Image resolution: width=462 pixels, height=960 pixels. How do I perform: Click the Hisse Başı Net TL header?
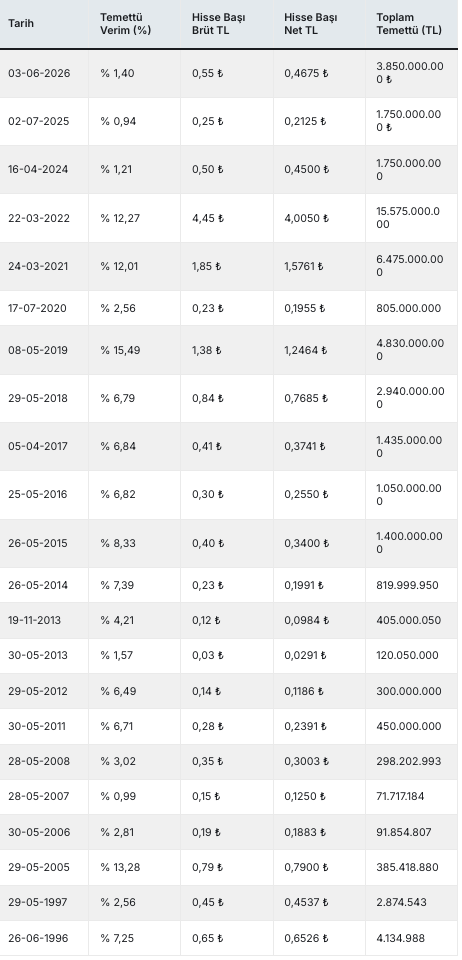[x=310, y=24]
